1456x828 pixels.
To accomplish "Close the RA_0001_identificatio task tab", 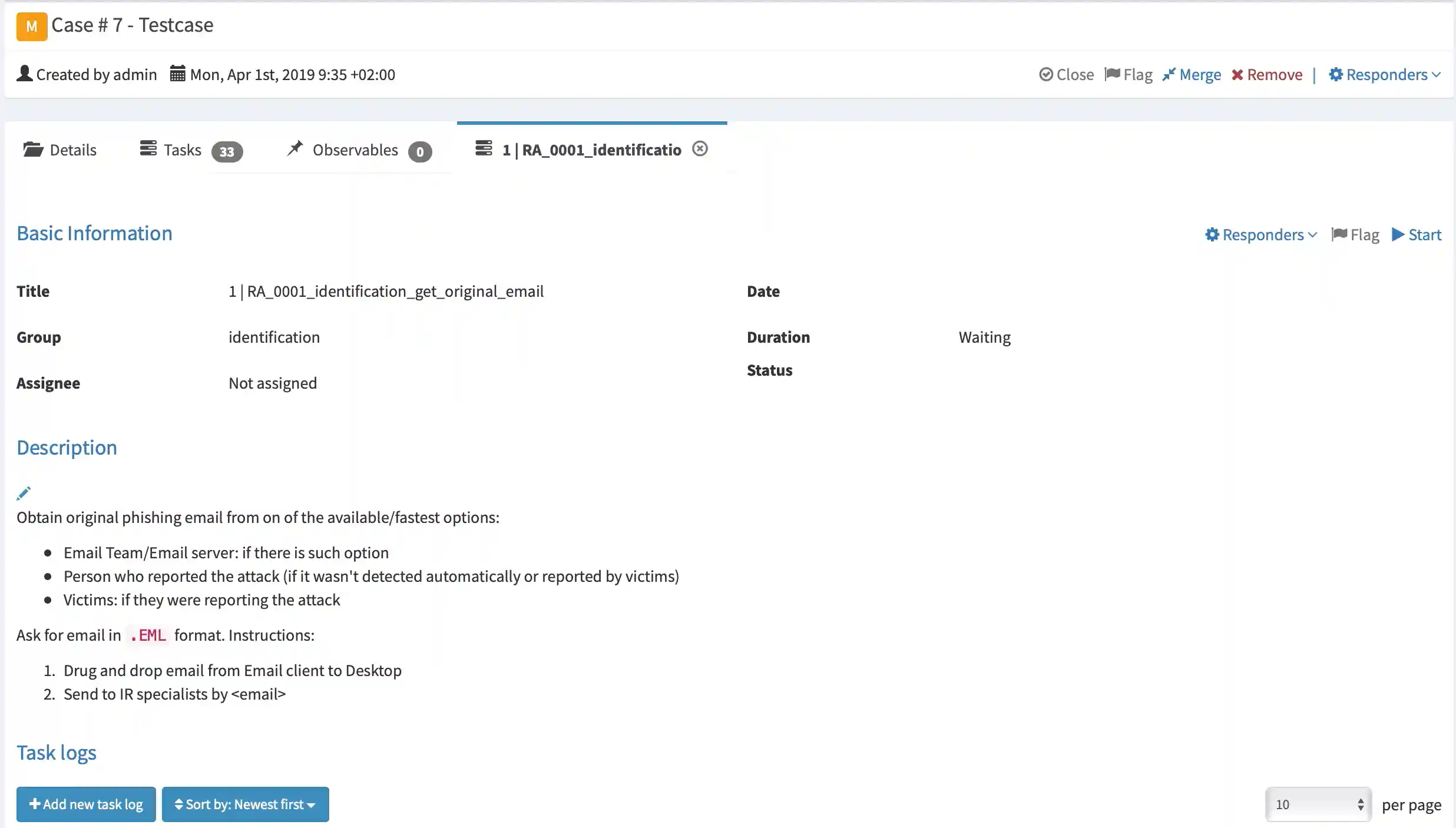I will pyautogui.click(x=700, y=149).
